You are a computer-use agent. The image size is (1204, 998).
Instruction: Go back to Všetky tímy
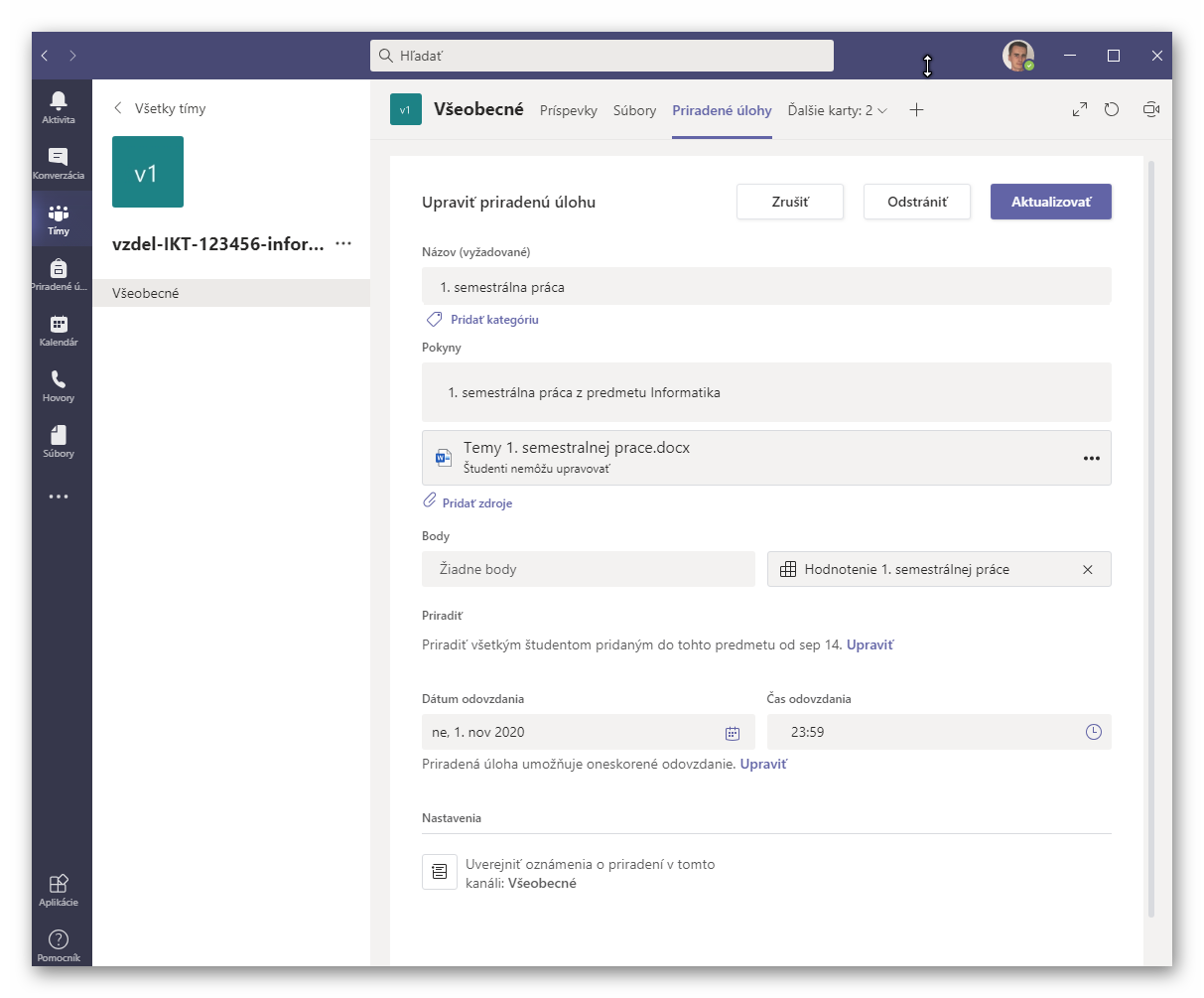(160, 108)
